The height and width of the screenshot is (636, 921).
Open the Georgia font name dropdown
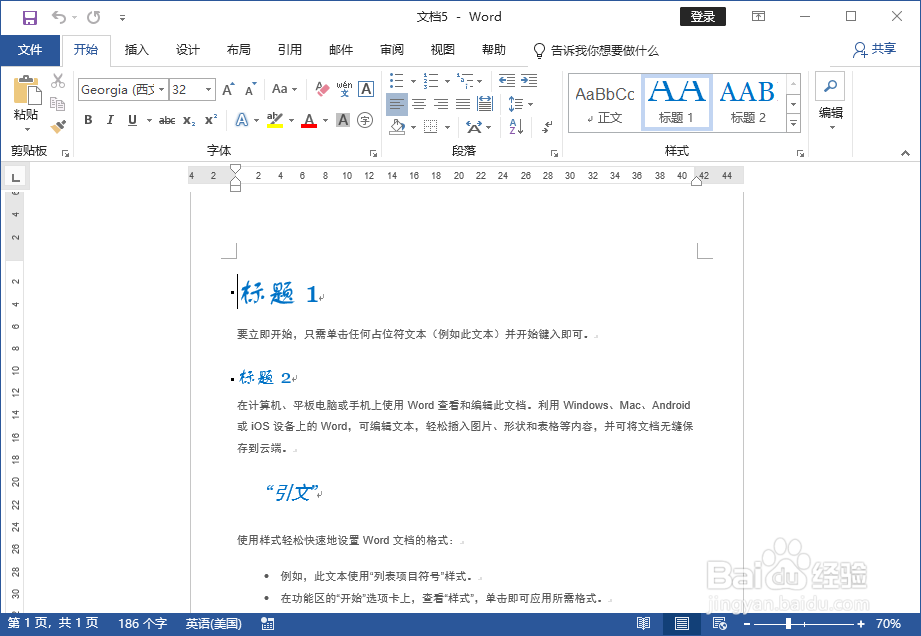click(x=162, y=90)
